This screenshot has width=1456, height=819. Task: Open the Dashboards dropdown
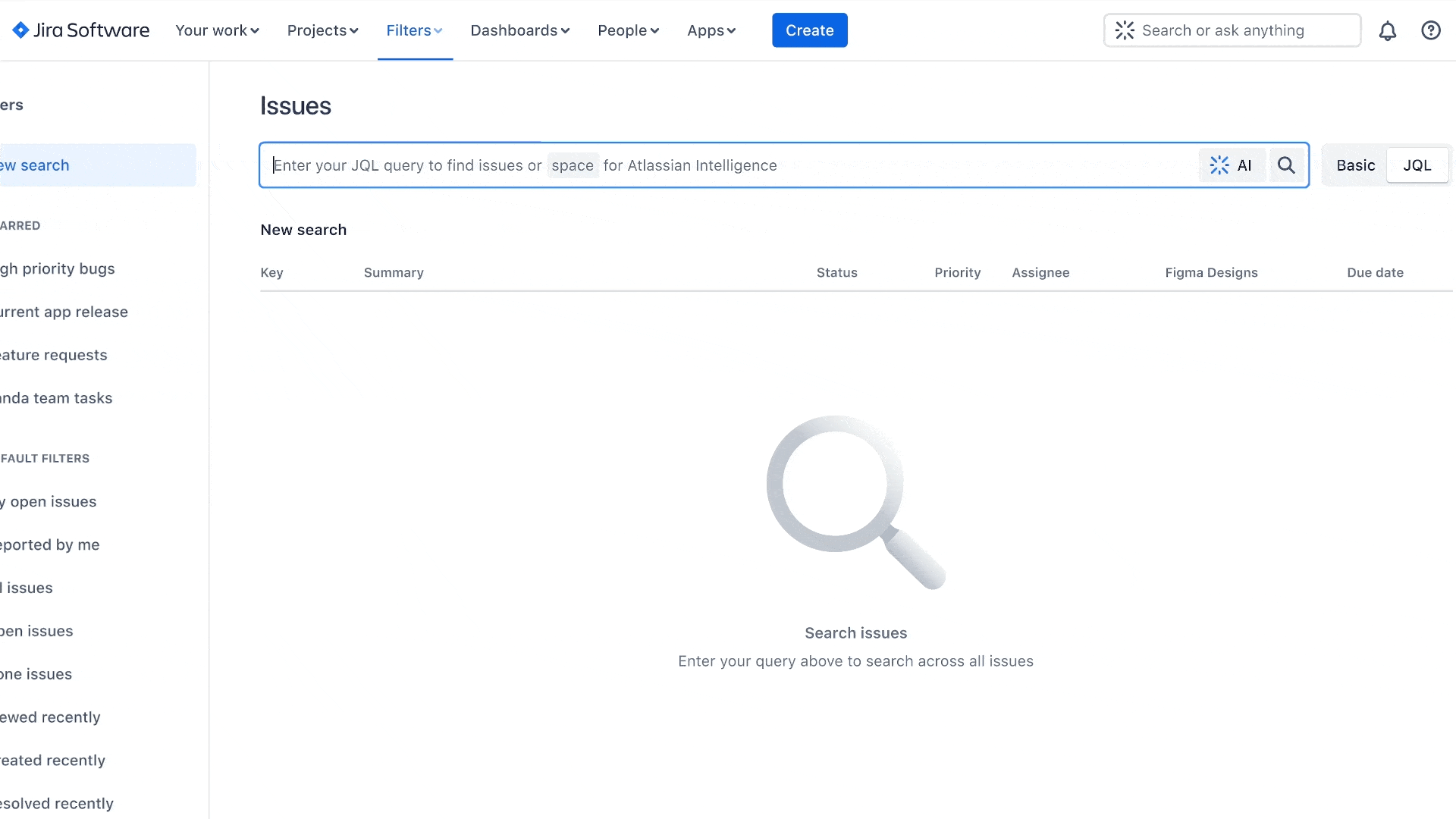click(x=518, y=30)
